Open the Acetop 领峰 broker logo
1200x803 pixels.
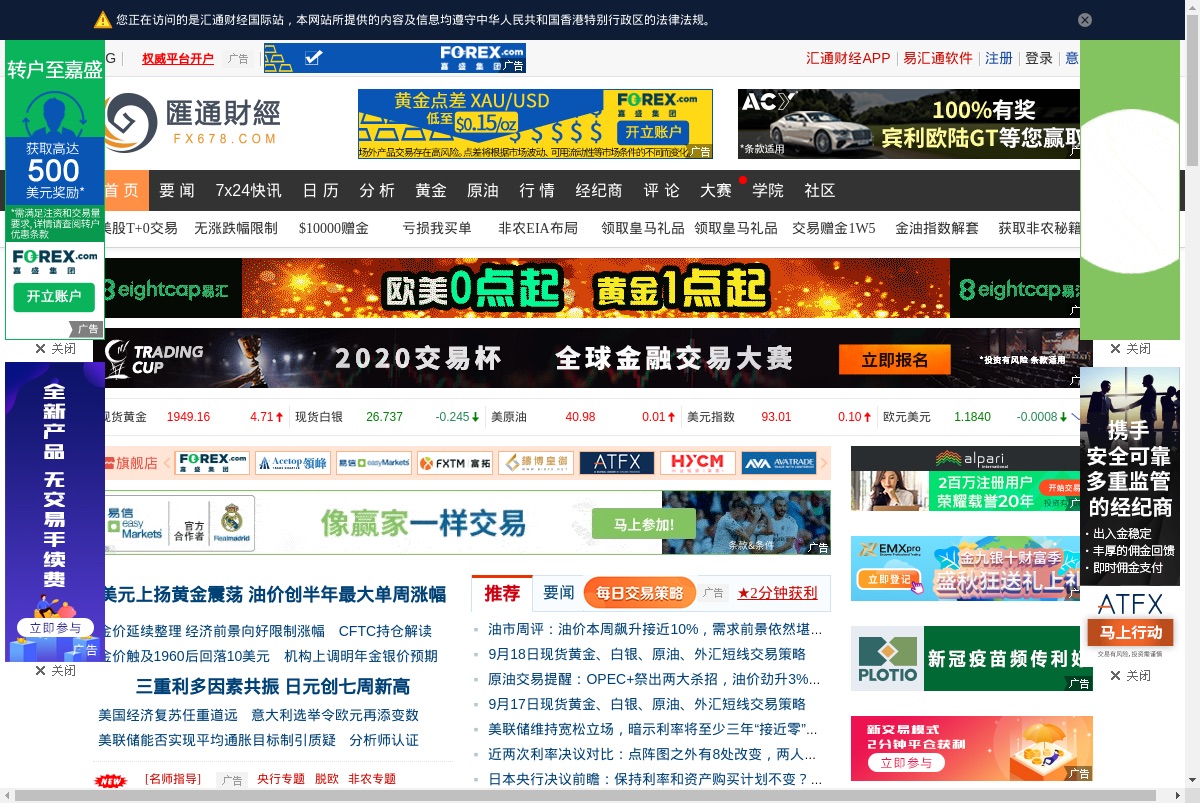click(292, 463)
